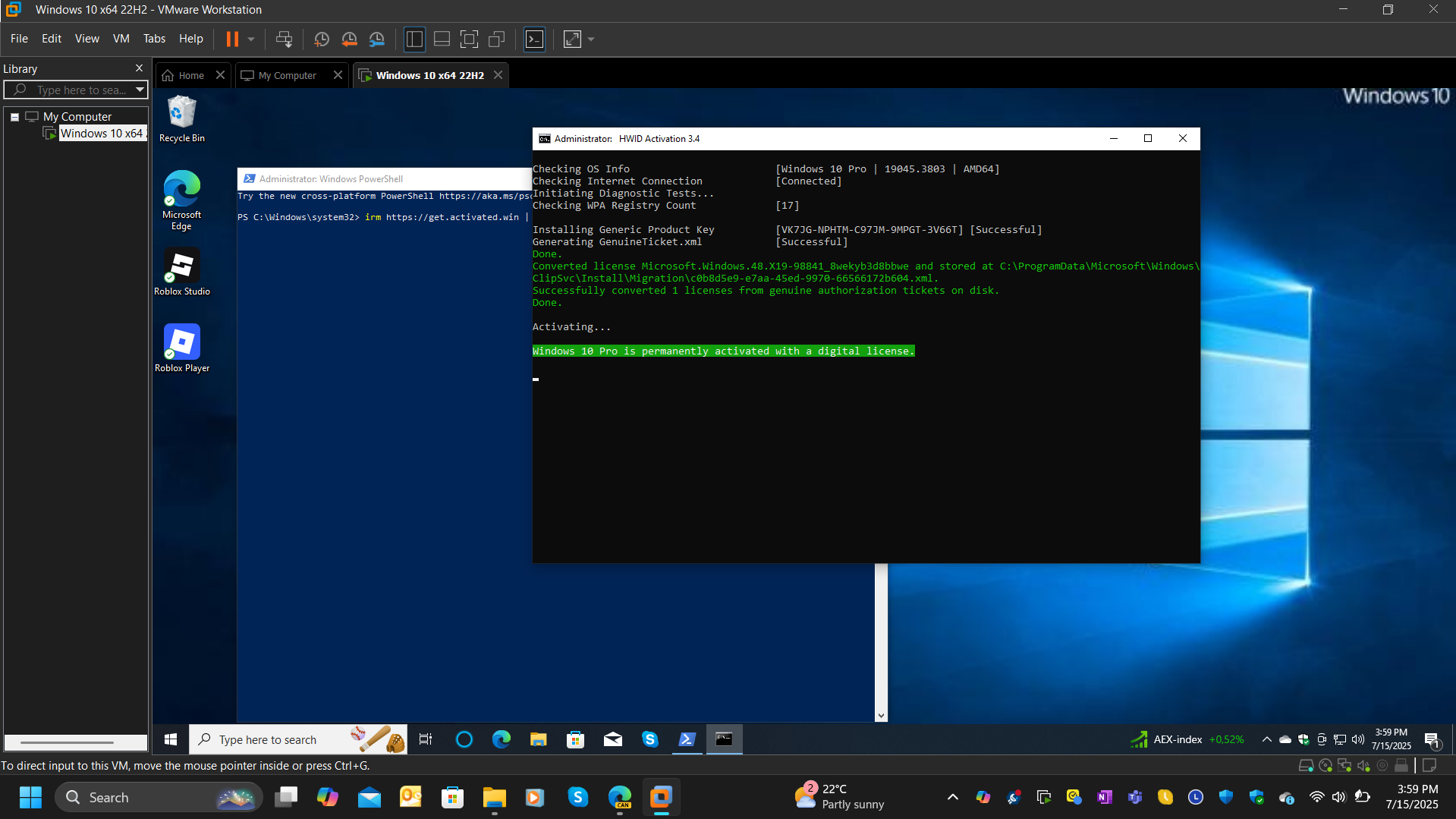Revert the VM to its snapshot
1456x819 pixels.
348,39
